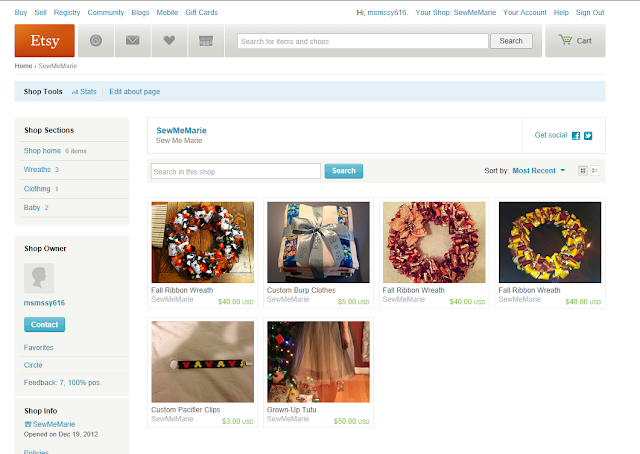This screenshot has height=454, width=640.
Task: Click the $5.00 USD price
Action: [x=353, y=302]
